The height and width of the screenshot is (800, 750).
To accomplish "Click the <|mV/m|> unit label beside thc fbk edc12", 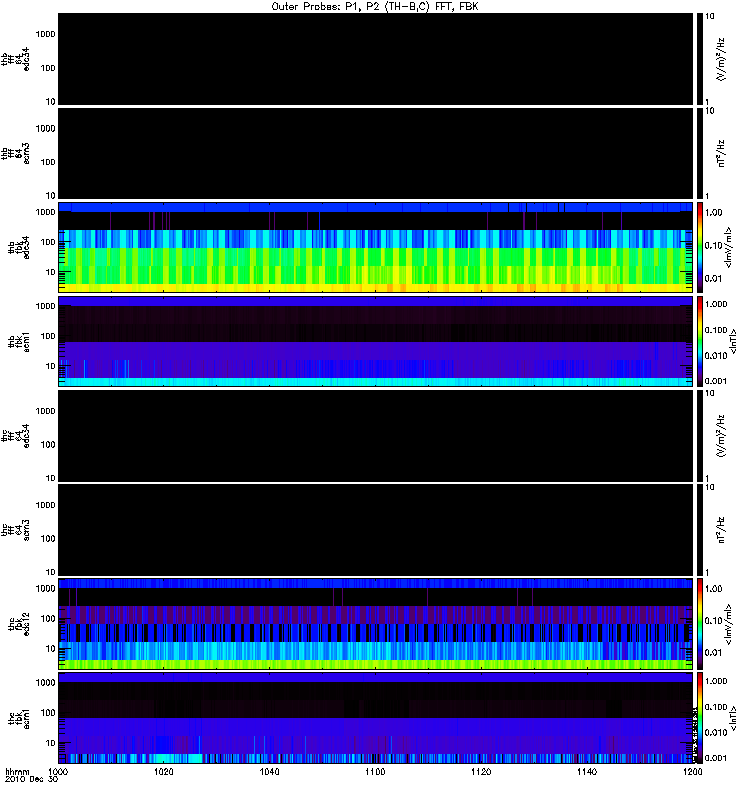I will pos(729,624).
